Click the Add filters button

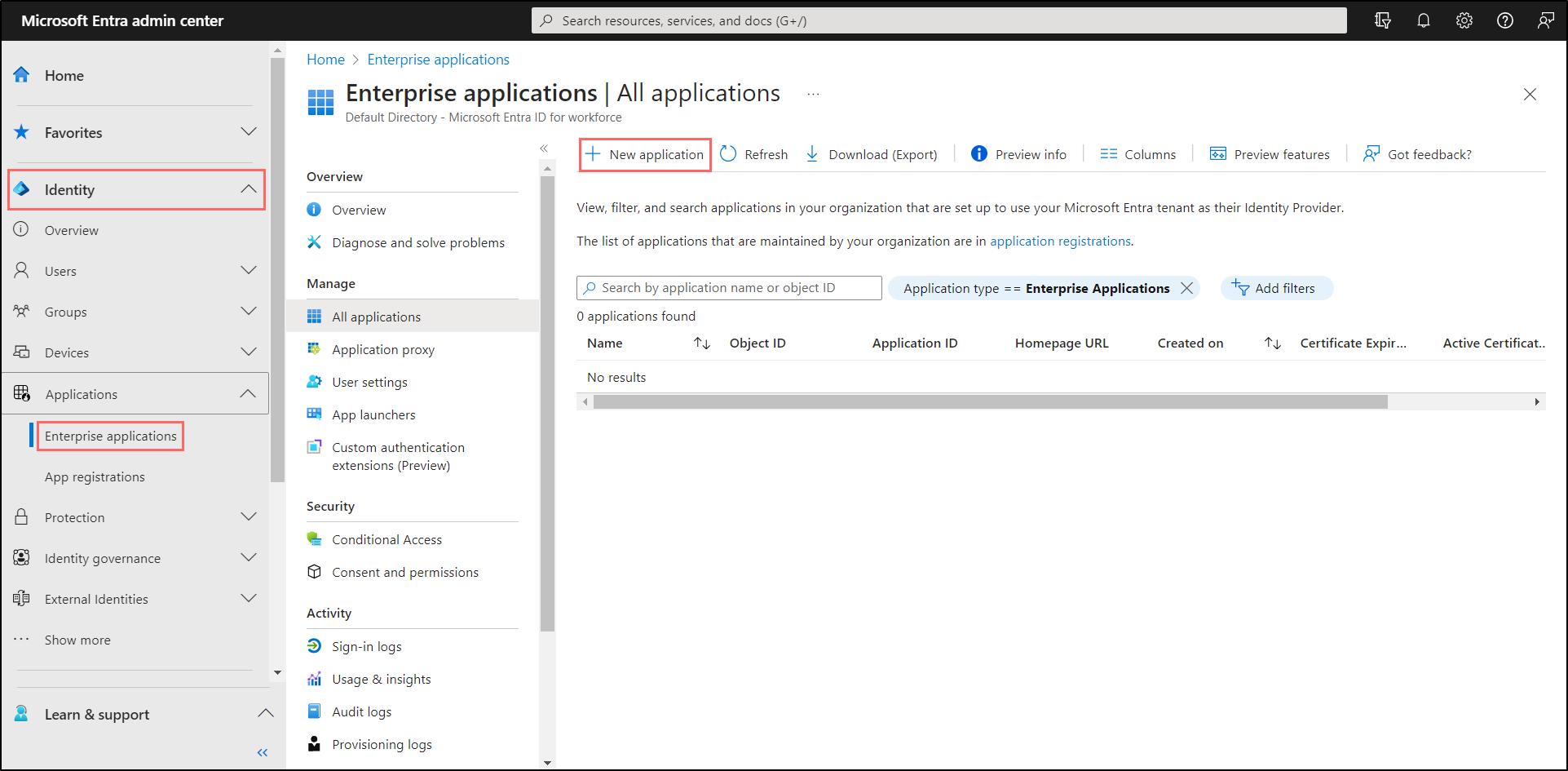click(x=1276, y=288)
